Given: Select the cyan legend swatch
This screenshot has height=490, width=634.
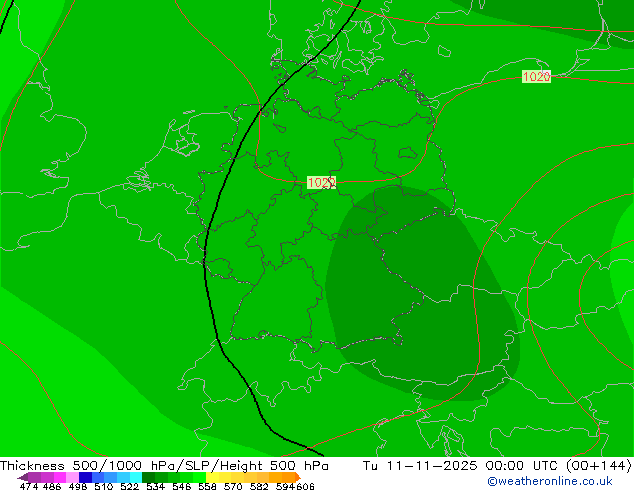Looking at the screenshot, I should point(136,477).
